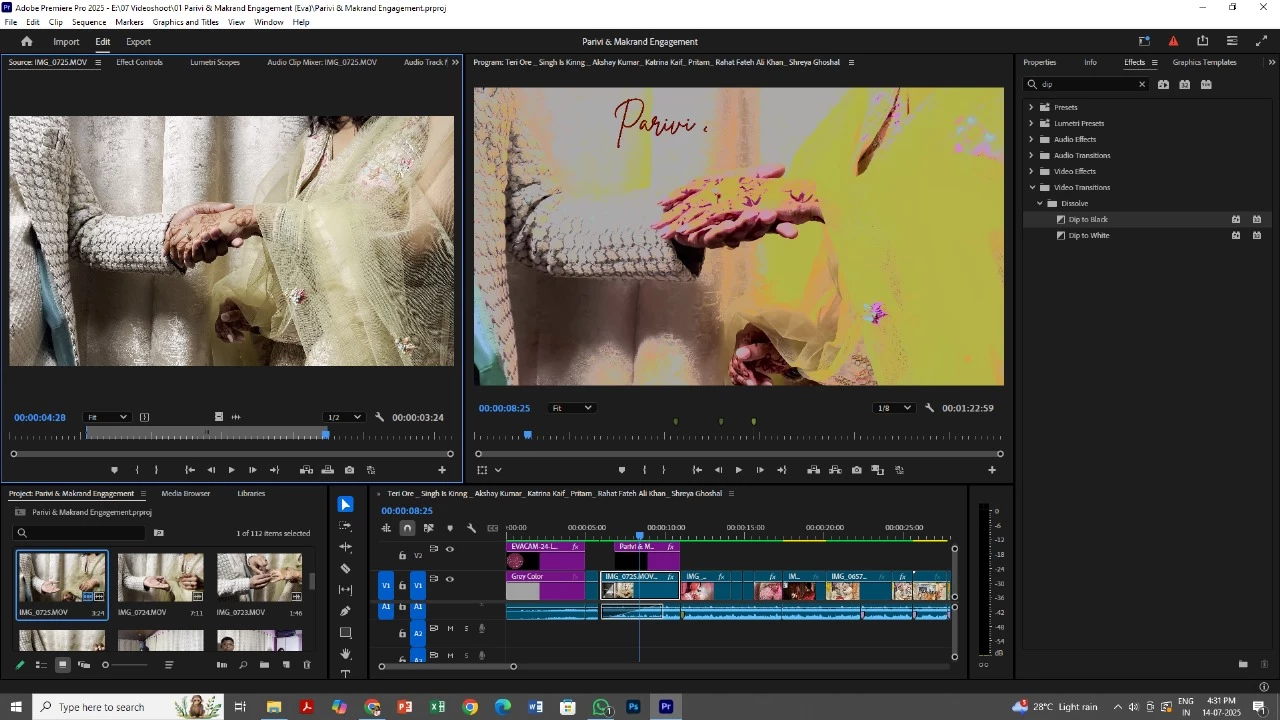Open the Sequence menu
This screenshot has width=1280, height=720.
point(89,22)
